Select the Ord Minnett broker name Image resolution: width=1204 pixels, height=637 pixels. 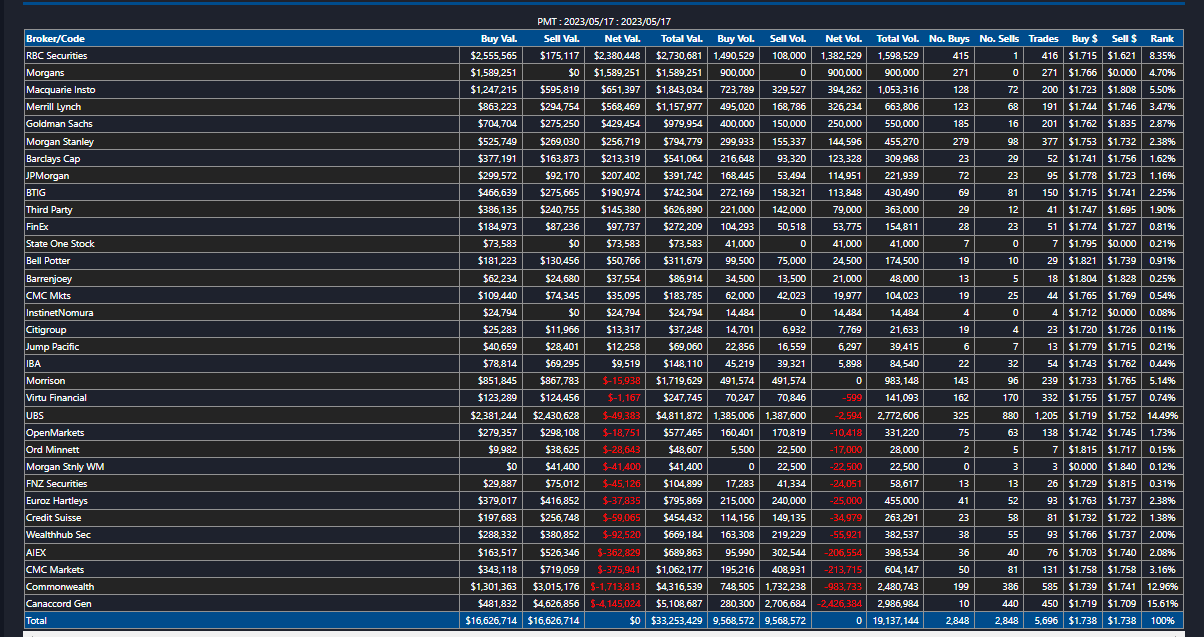[x=52, y=450]
